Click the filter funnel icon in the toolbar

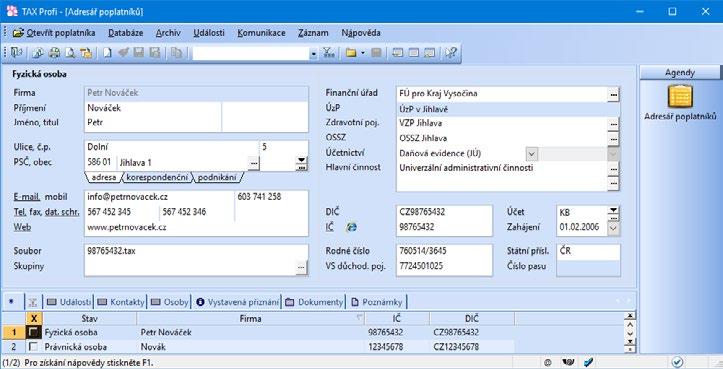[328, 53]
